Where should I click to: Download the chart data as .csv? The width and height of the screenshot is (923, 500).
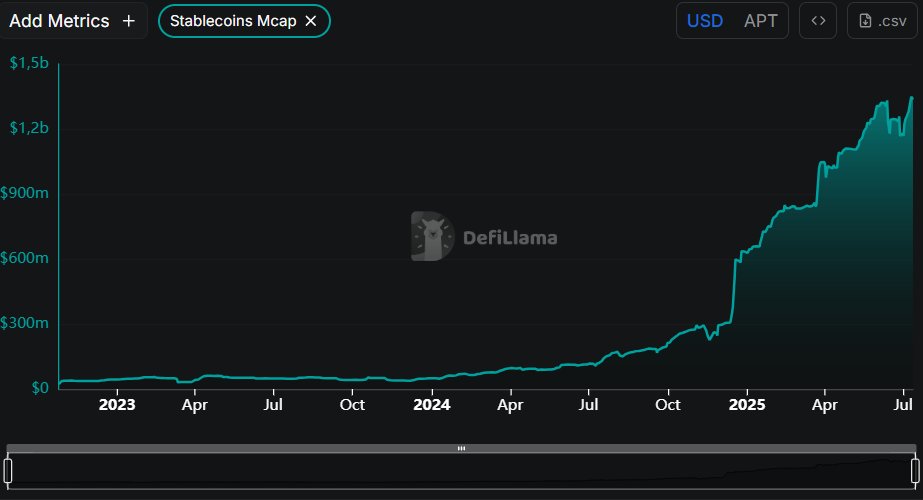[882, 21]
